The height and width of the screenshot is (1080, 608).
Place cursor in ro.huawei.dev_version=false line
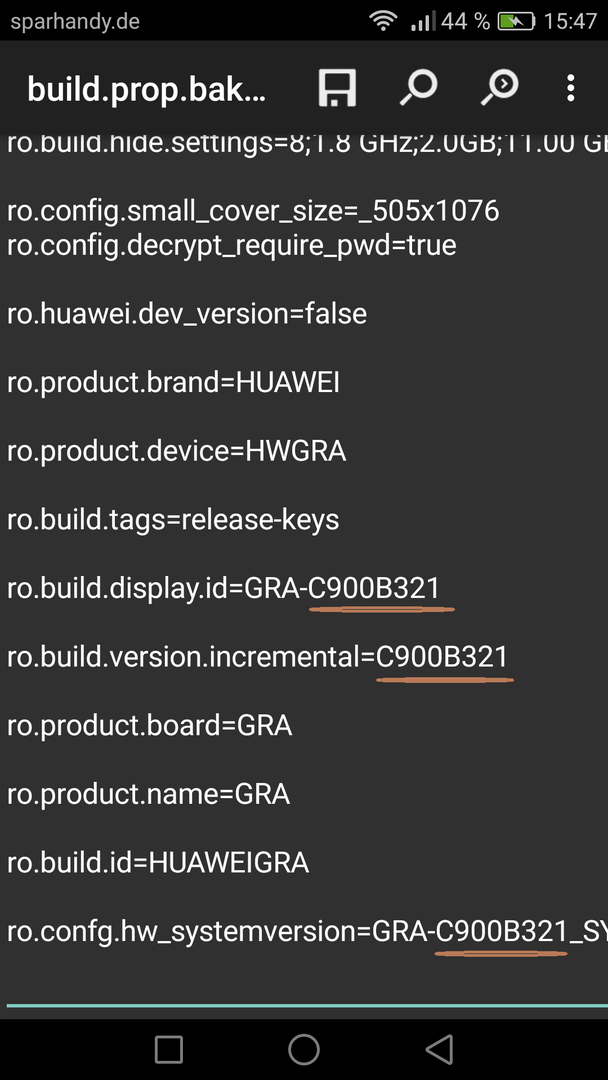[187, 314]
